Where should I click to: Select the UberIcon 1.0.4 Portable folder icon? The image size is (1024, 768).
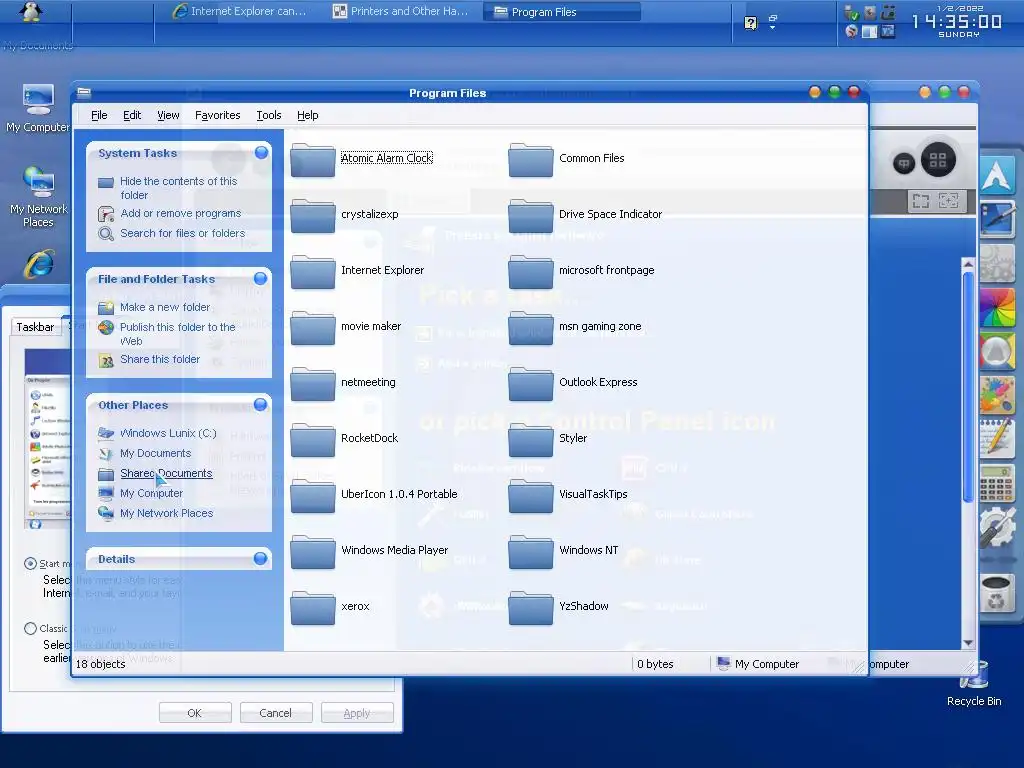[x=313, y=497]
